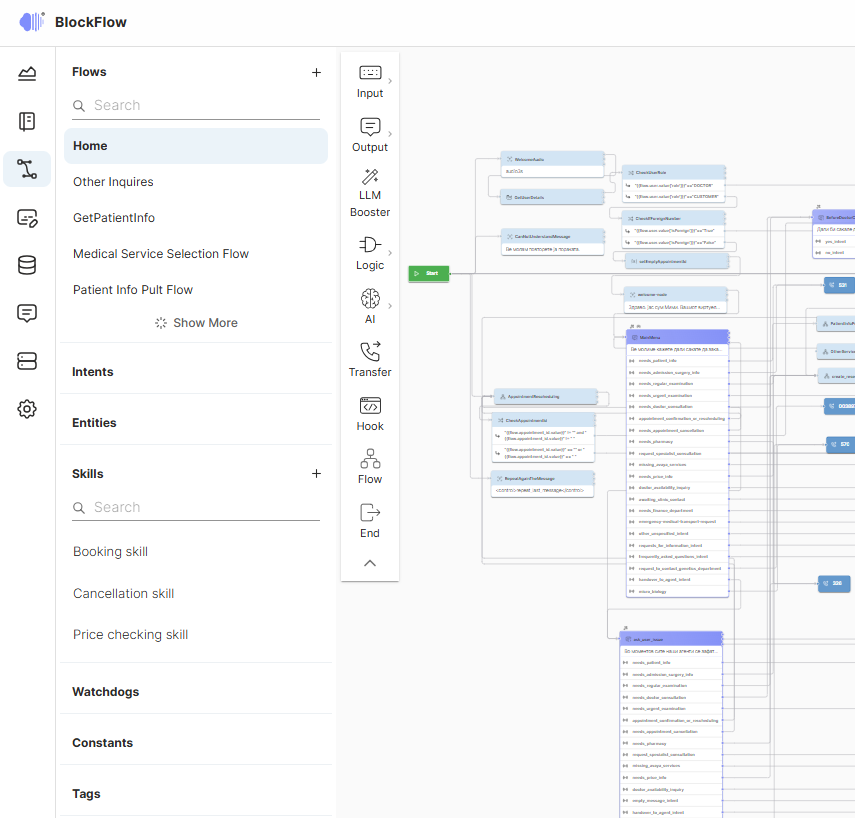Open the card-edit icon in left rail
855x818 pixels.
click(x=27, y=218)
